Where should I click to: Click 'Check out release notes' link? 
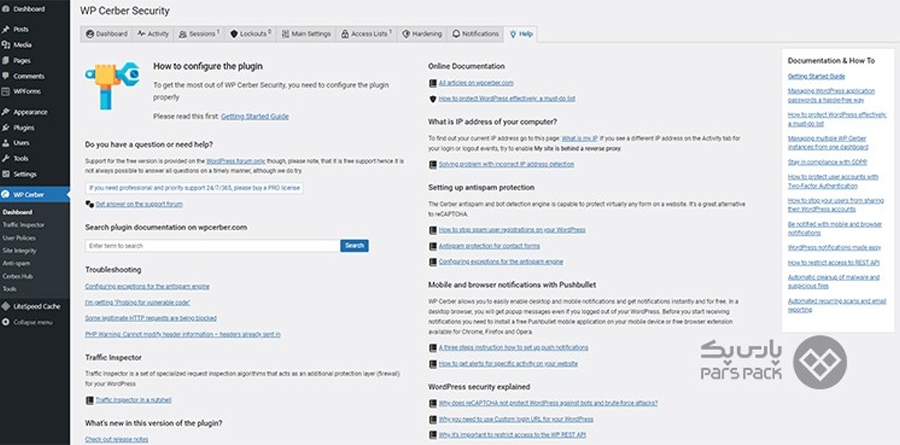click(117, 439)
